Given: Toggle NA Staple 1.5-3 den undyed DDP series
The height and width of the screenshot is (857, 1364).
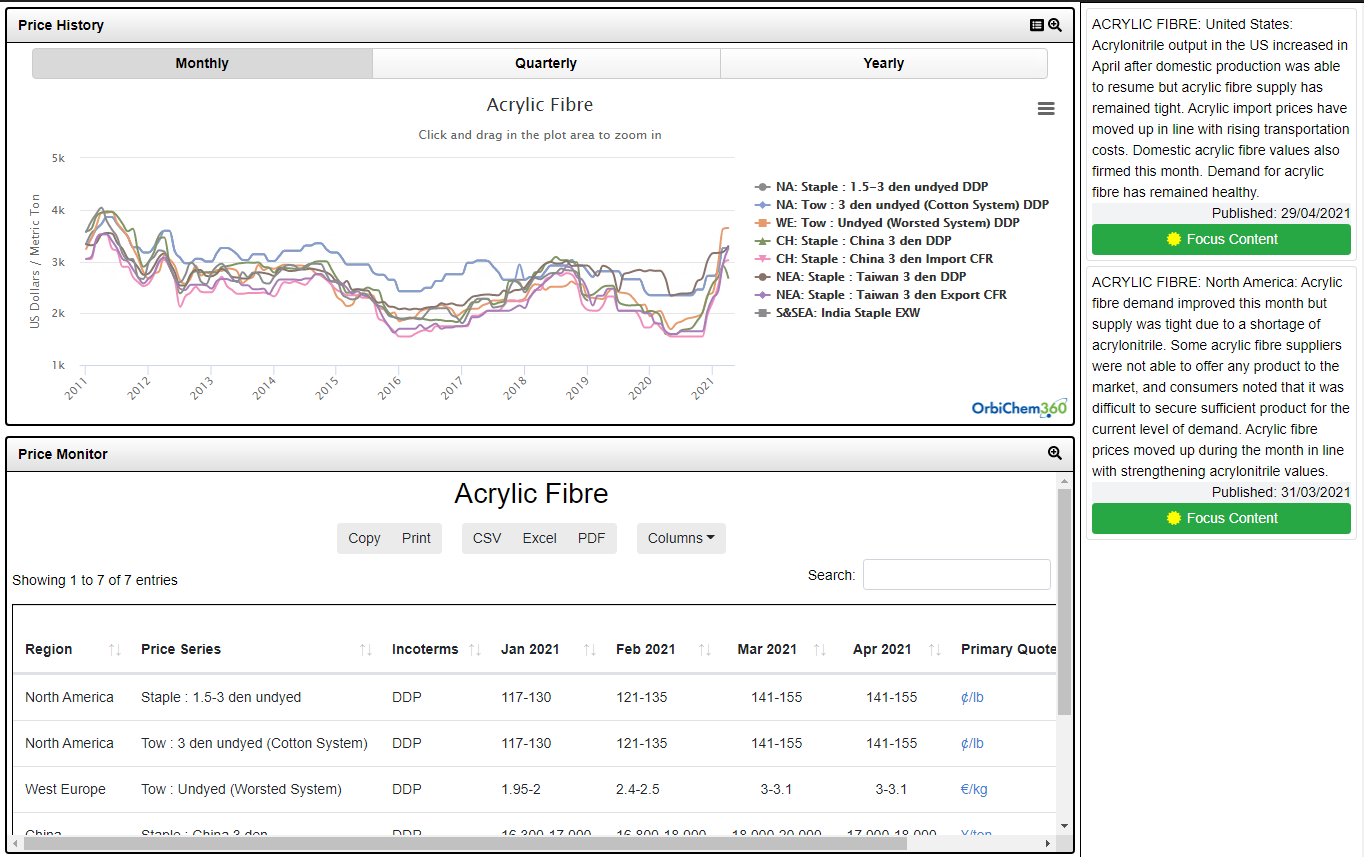Looking at the screenshot, I should [x=871, y=187].
